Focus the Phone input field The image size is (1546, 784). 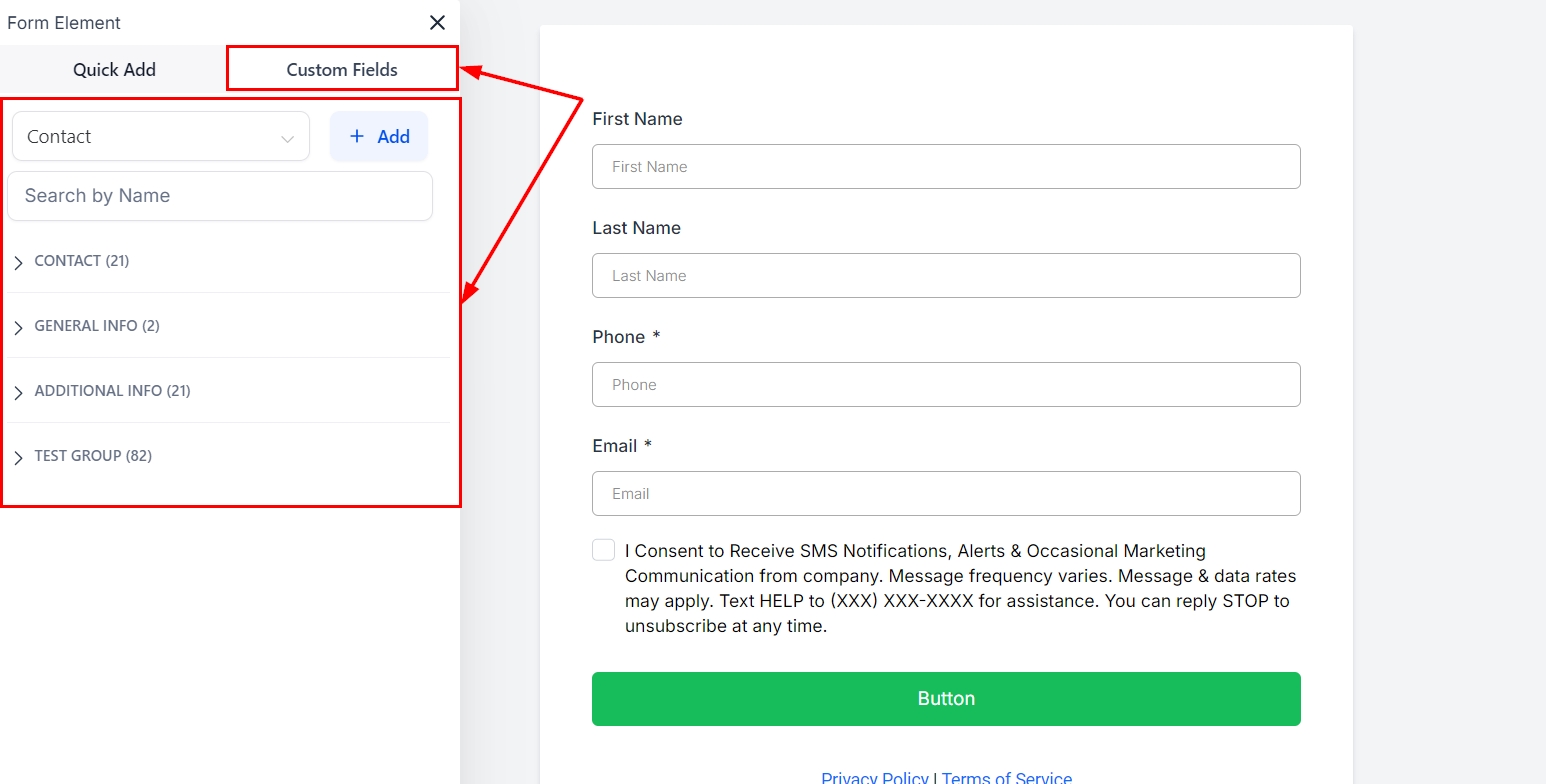946,385
